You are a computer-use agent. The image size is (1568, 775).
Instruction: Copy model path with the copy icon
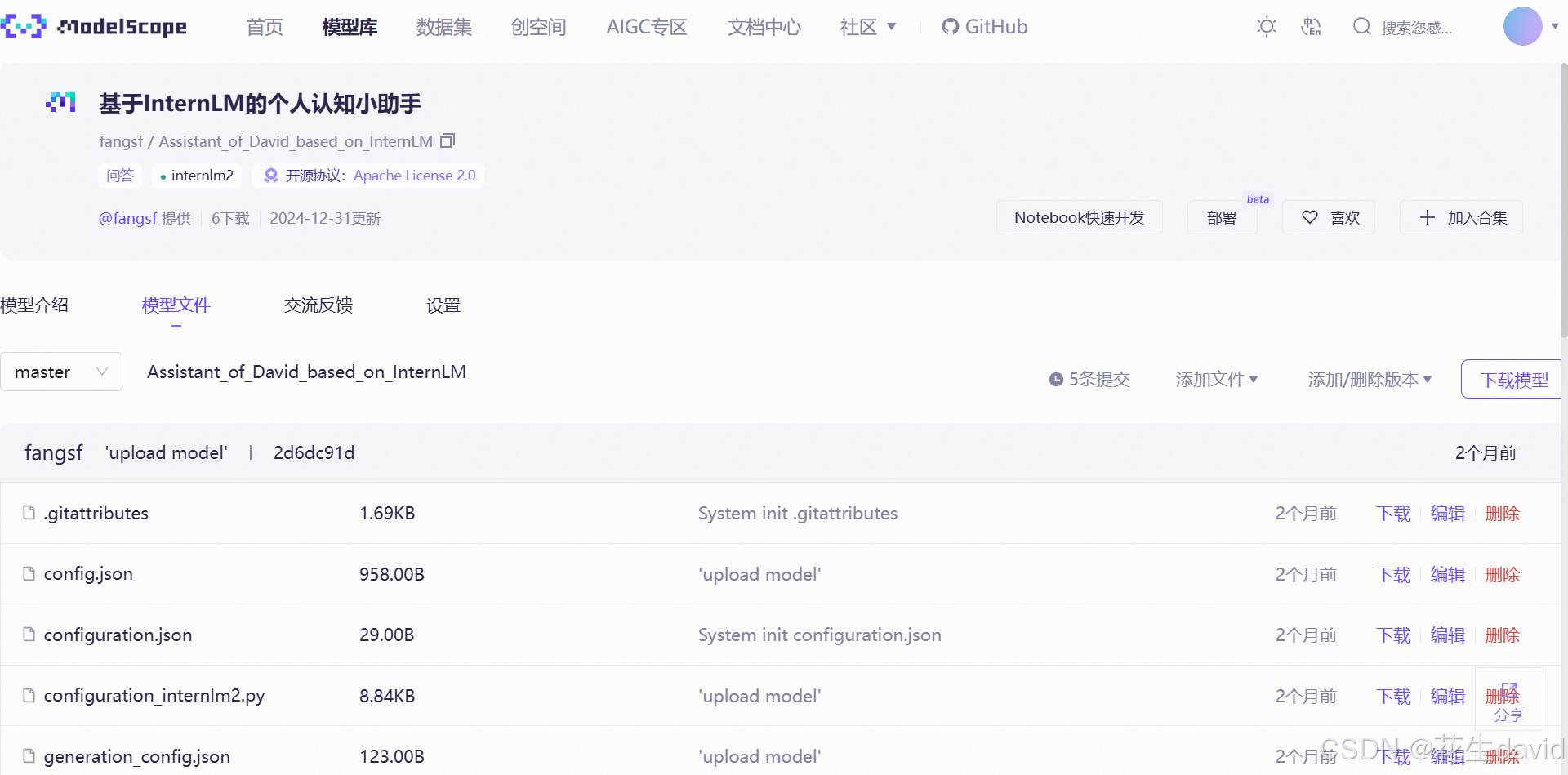point(448,140)
